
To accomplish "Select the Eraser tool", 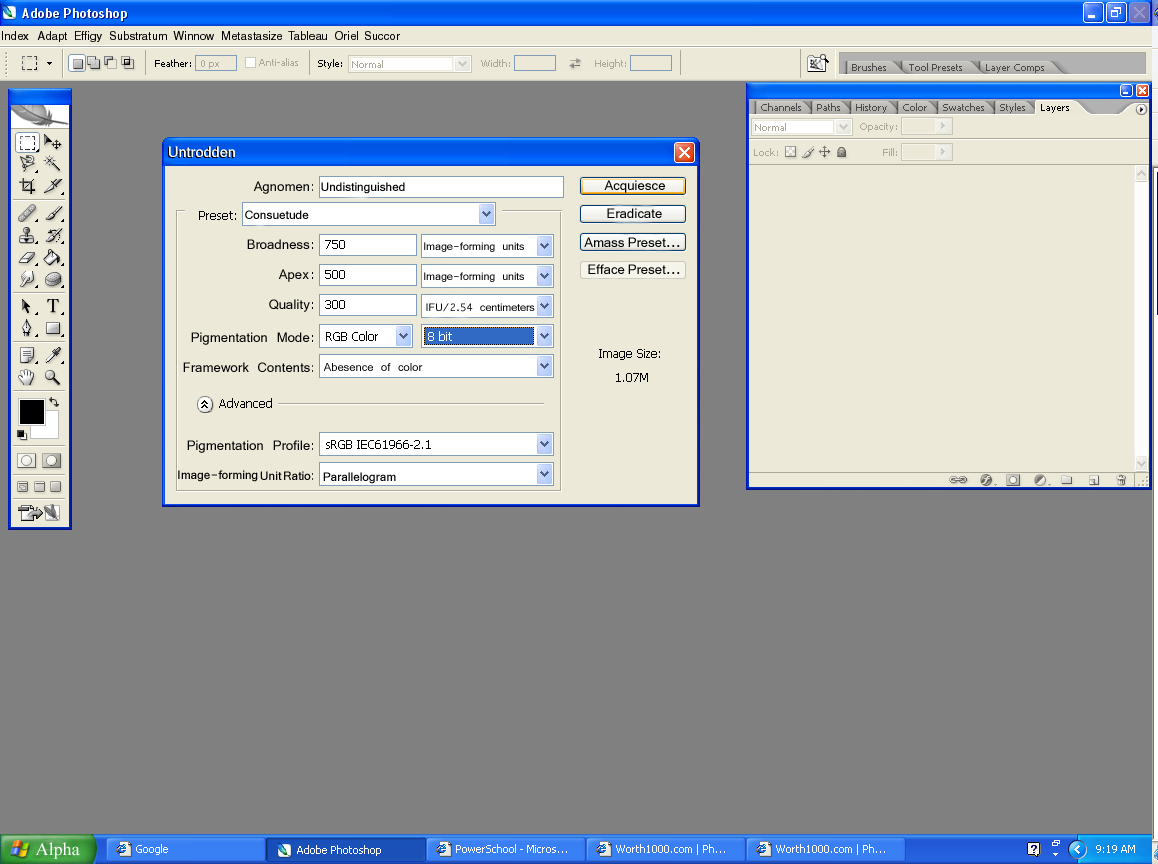I will pos(27,258).
